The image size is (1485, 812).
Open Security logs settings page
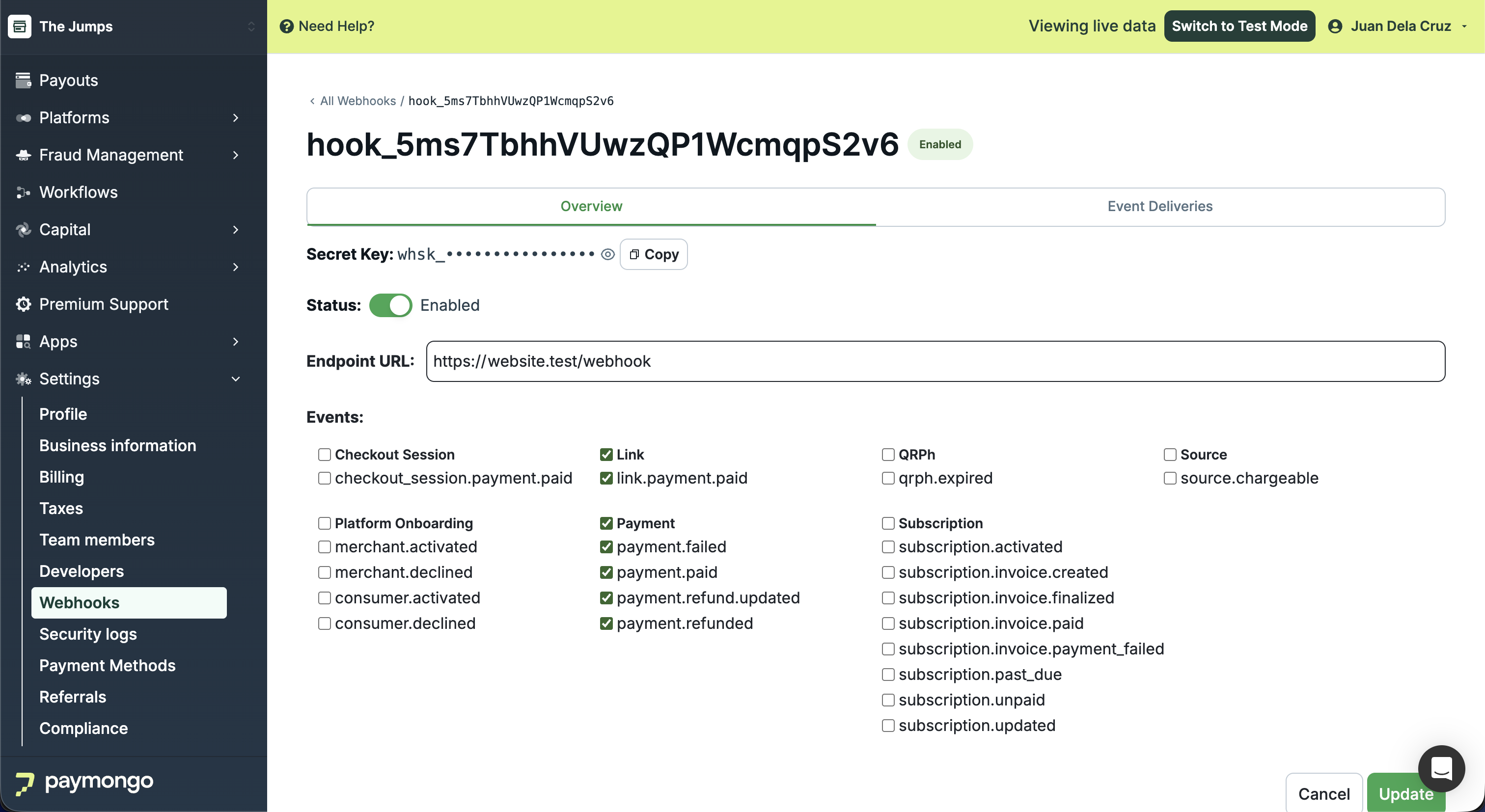(x=88, y=634)
